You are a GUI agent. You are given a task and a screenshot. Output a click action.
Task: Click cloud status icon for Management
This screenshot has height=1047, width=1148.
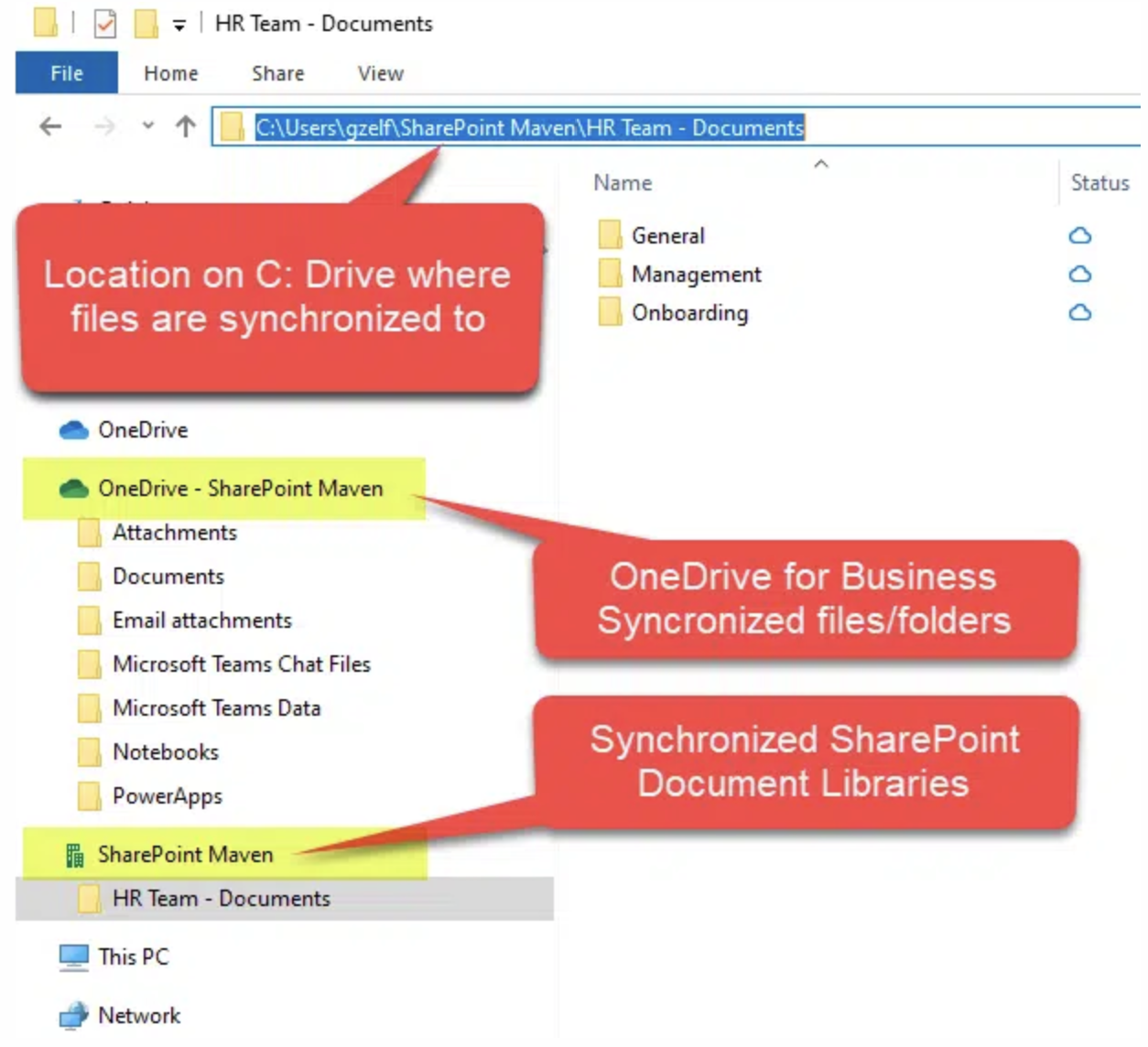coord(1080,274)
